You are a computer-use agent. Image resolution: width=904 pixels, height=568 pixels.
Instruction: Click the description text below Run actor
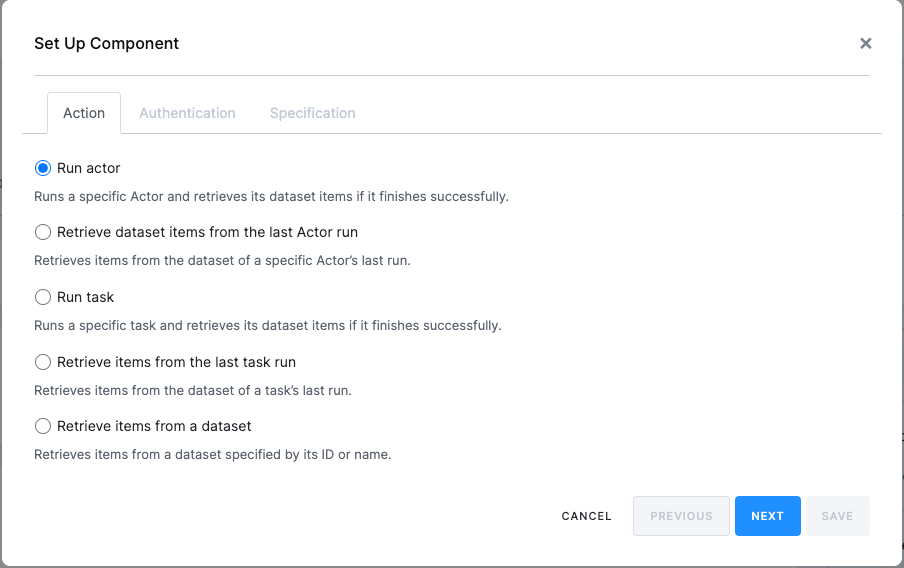[271, 196]
